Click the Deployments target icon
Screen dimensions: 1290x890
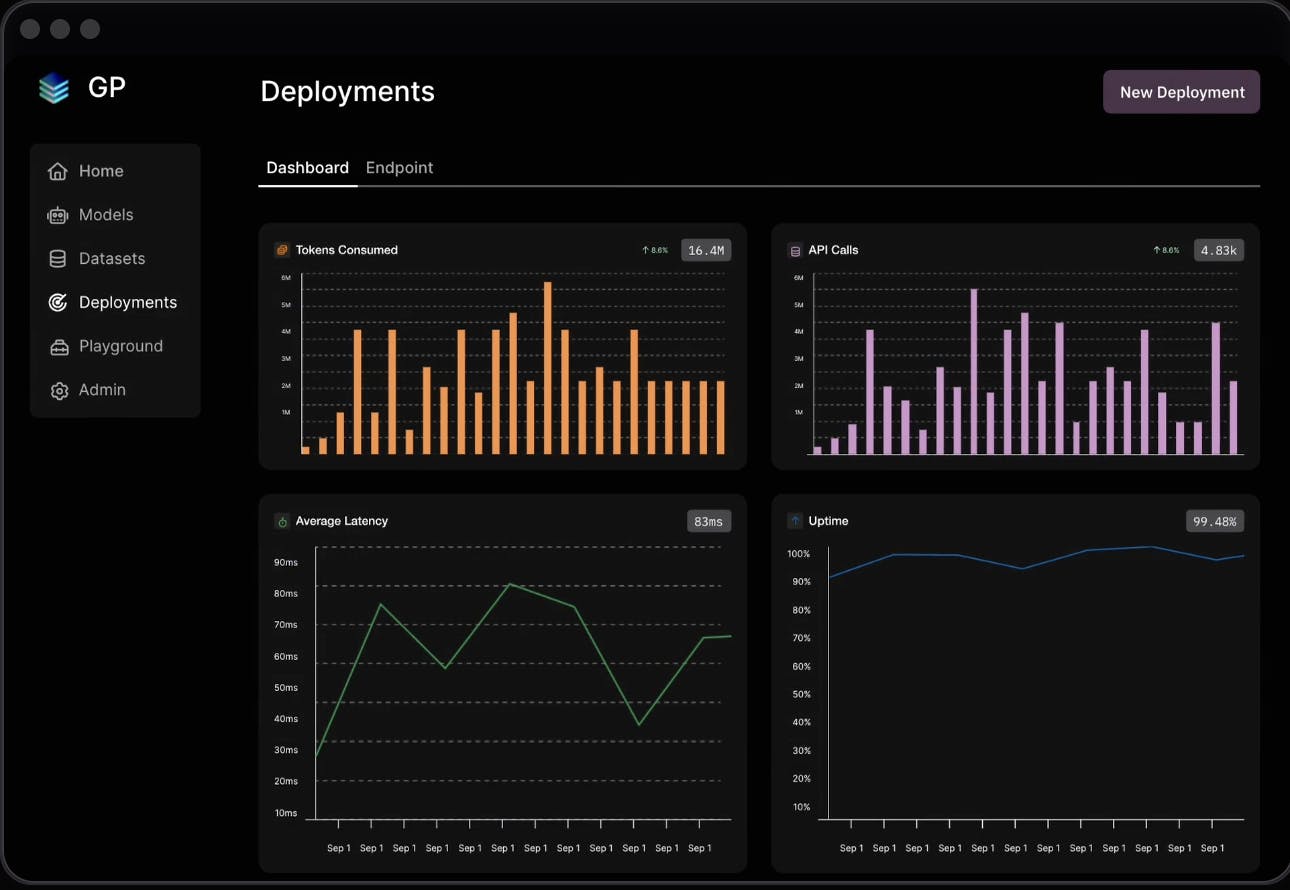pos(58,302)
